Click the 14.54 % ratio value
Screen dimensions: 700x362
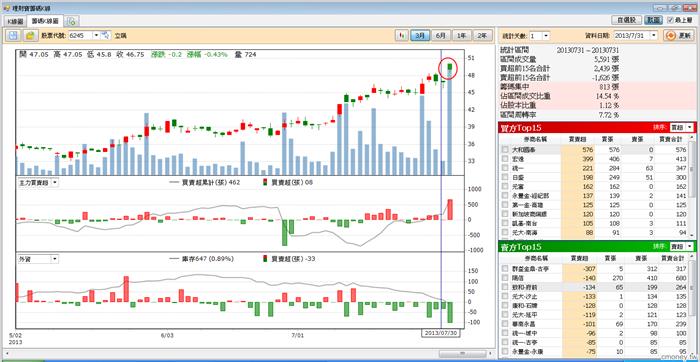pyautogui.click(x=608, y=96)
